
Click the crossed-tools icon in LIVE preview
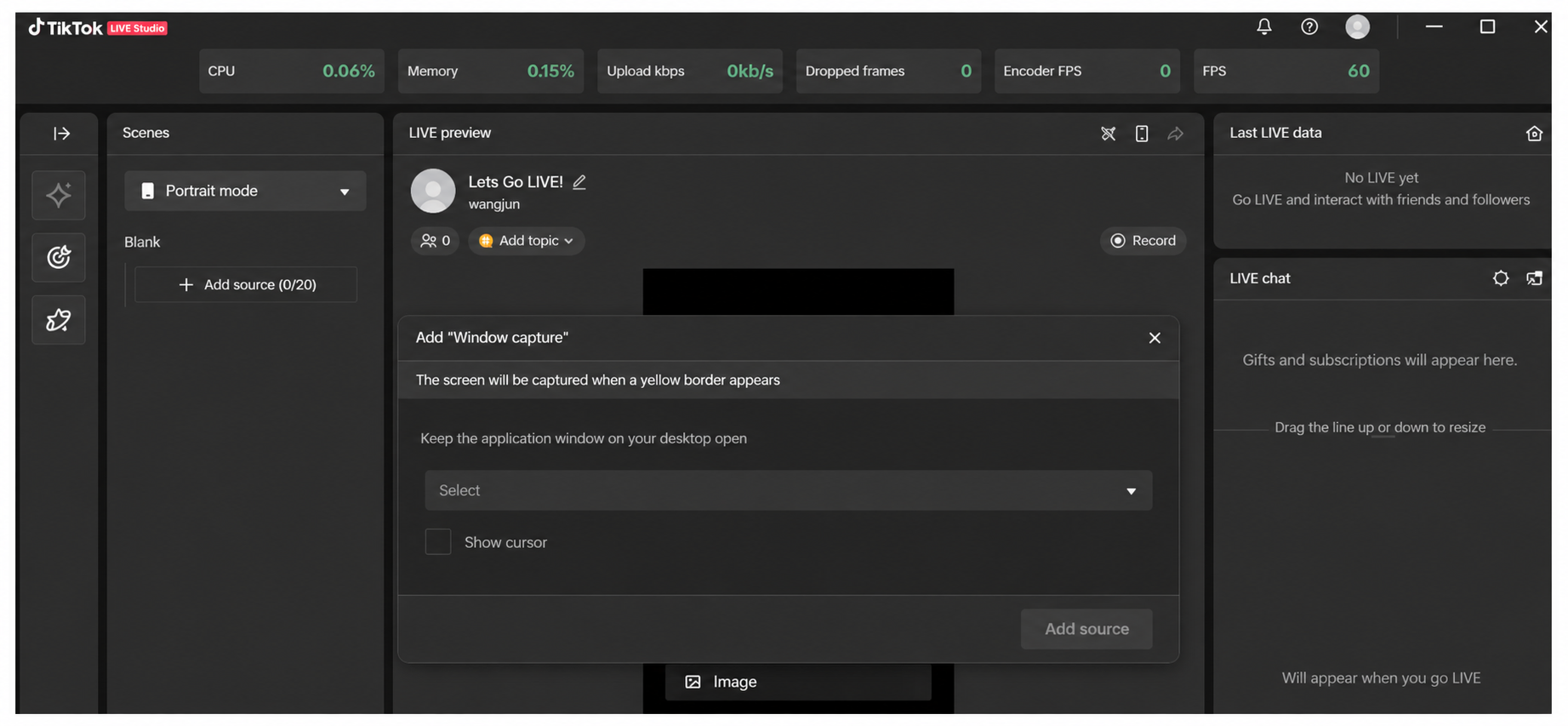(1108, 134)
